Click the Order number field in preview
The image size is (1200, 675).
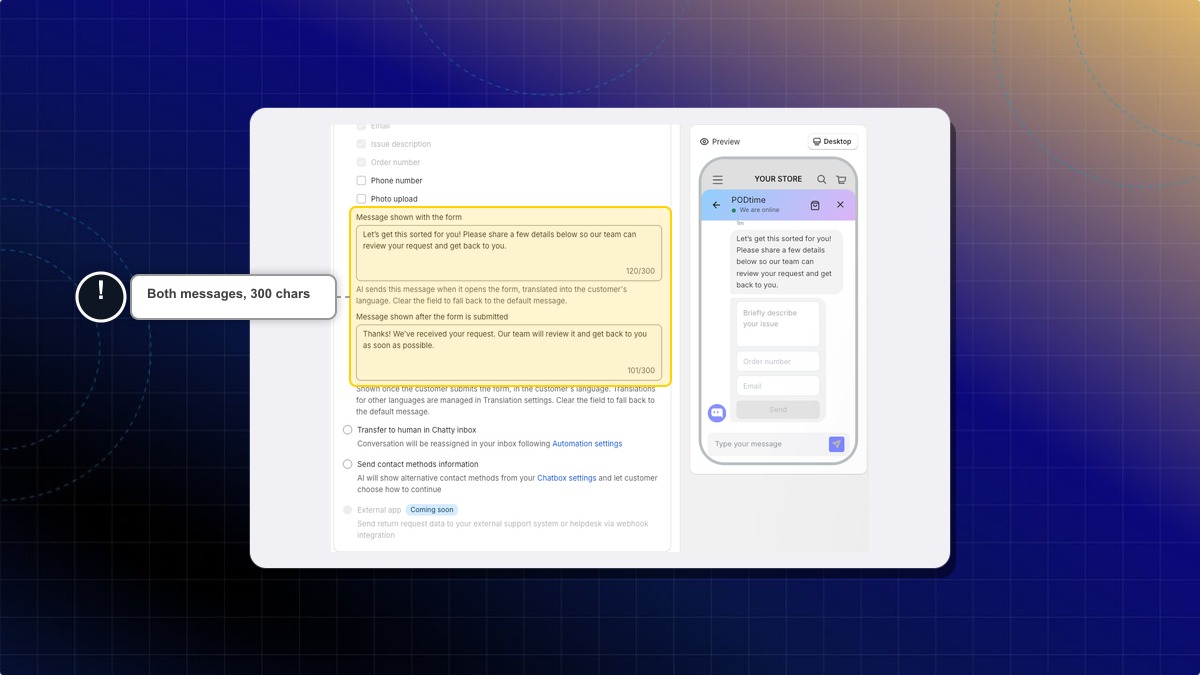click(x=778, y=362)
